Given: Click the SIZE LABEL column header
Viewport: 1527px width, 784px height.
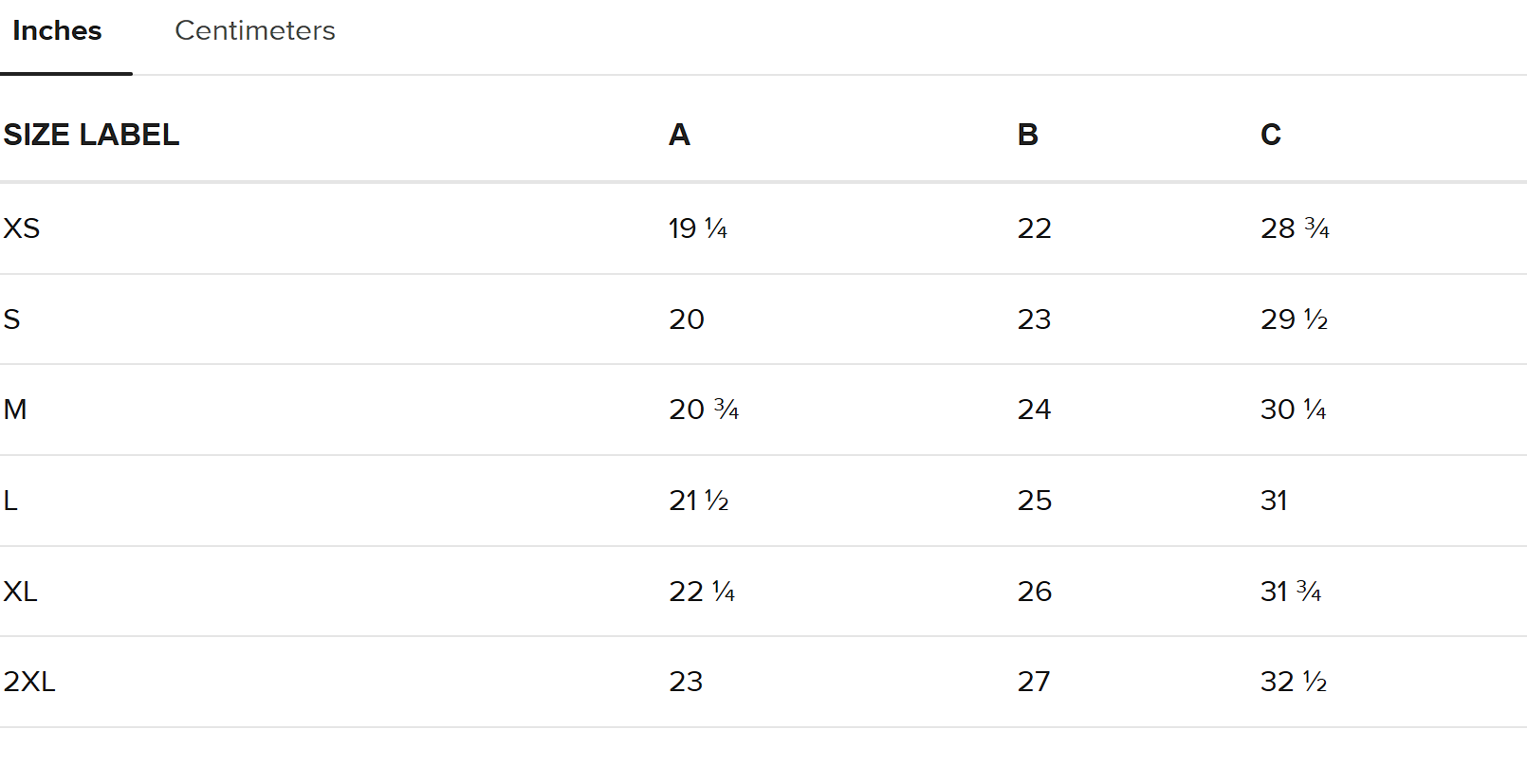Looking at the screenshot, I should click(91, 135).
